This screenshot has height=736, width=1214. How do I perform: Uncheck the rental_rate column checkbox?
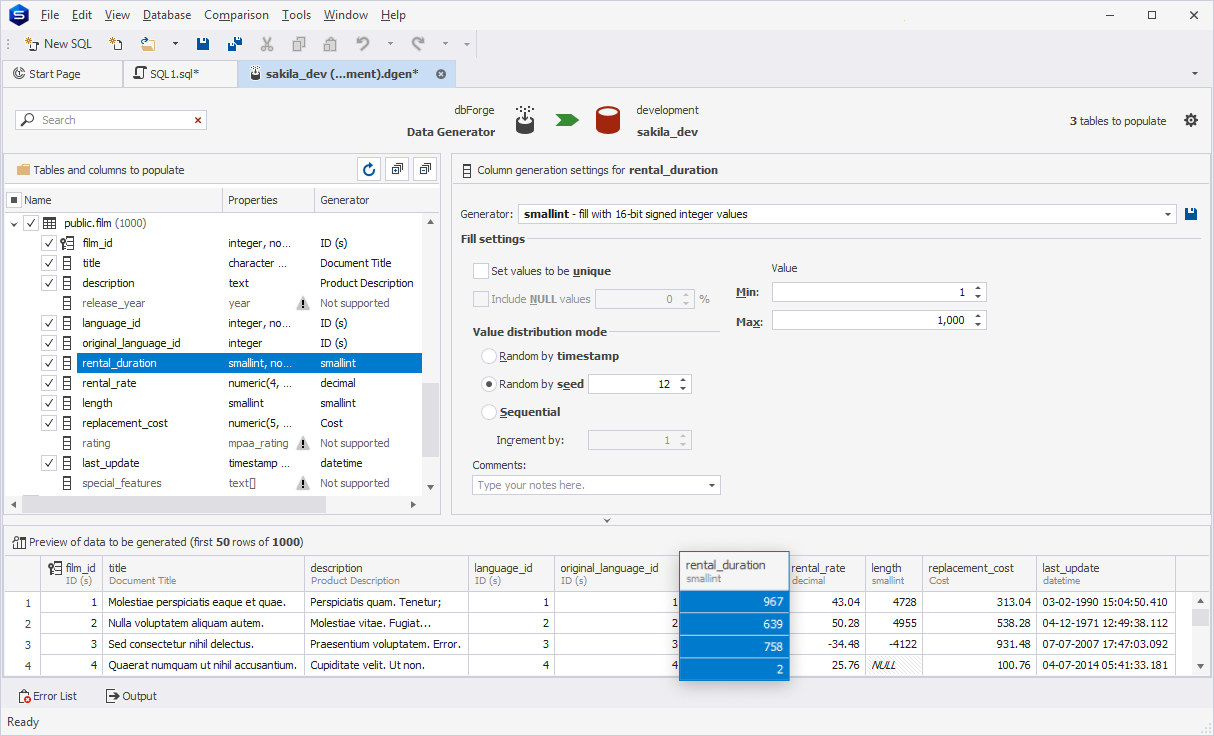tap(48, 383)
